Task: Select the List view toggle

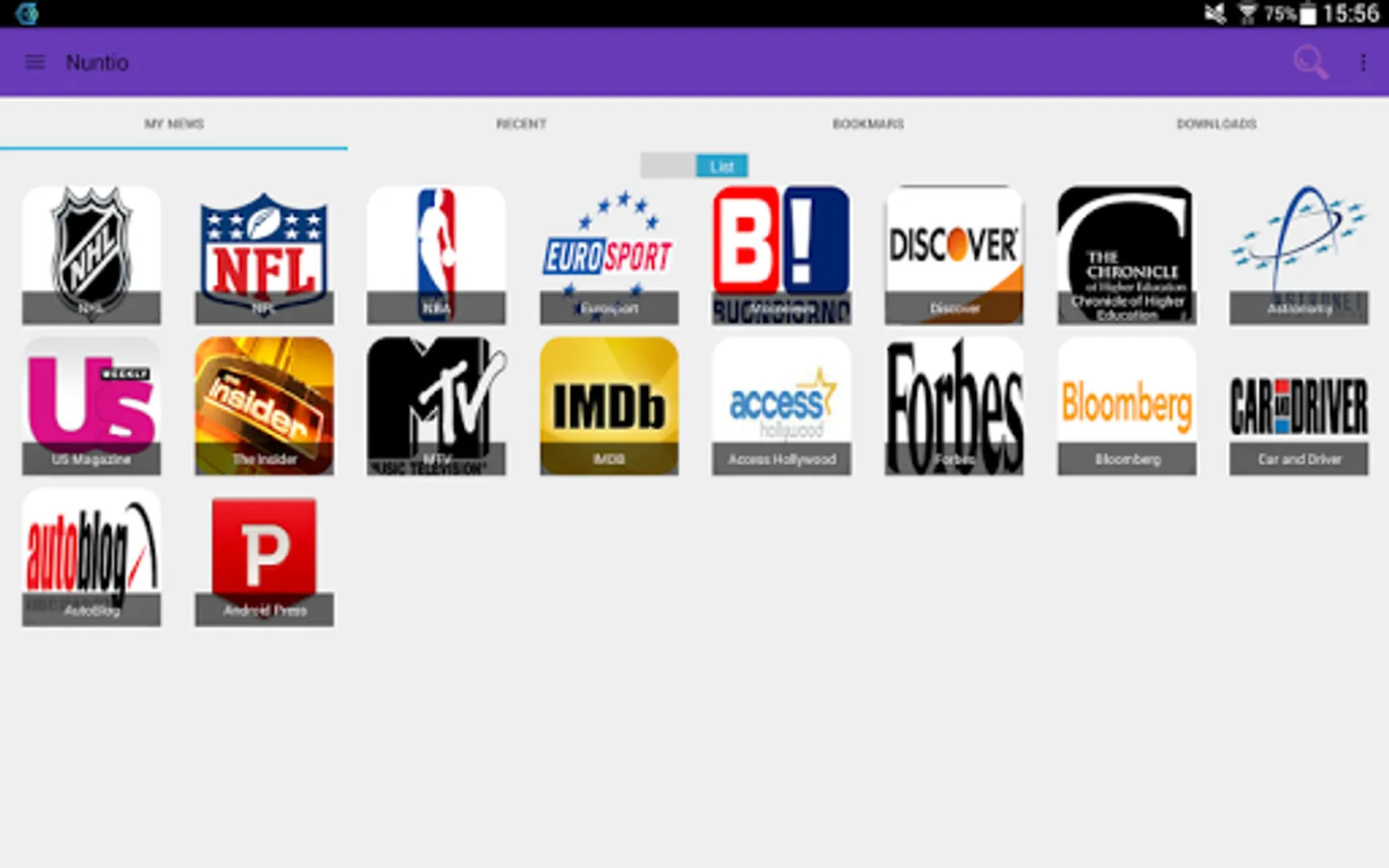Action: click(x=722, y=166)
